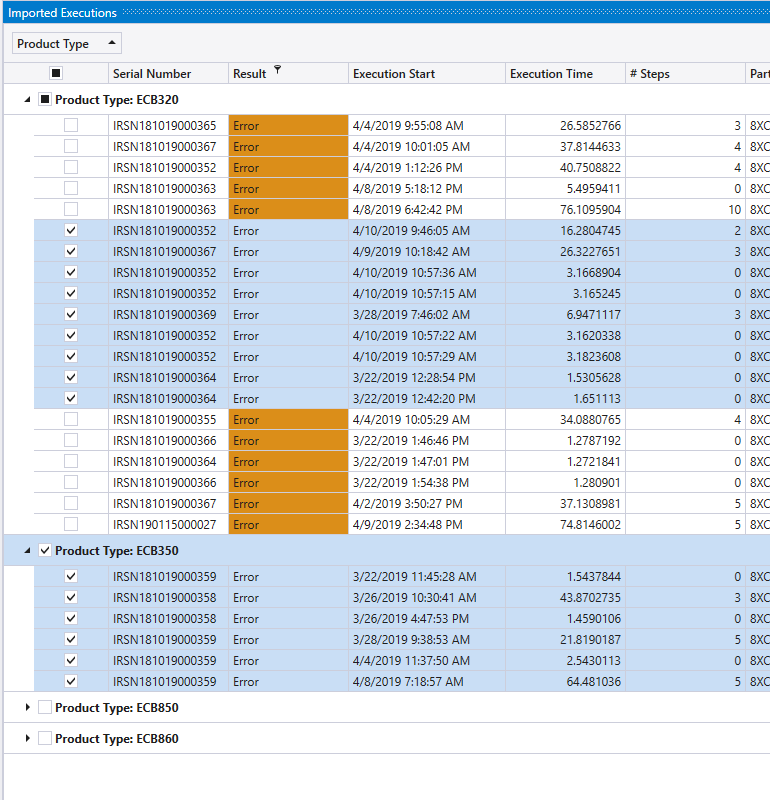Toggle the select-all checkbox in header

(56, 73)
